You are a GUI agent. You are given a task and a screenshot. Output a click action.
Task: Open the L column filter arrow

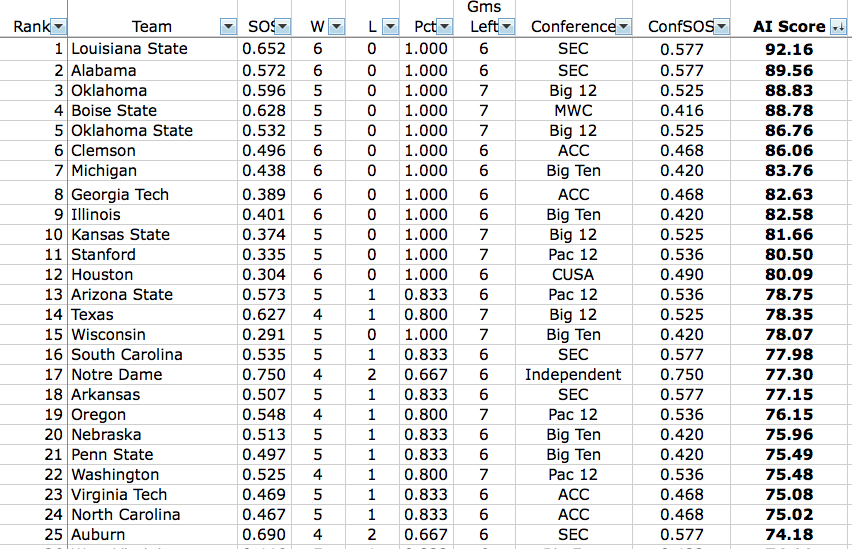[390, 26]
